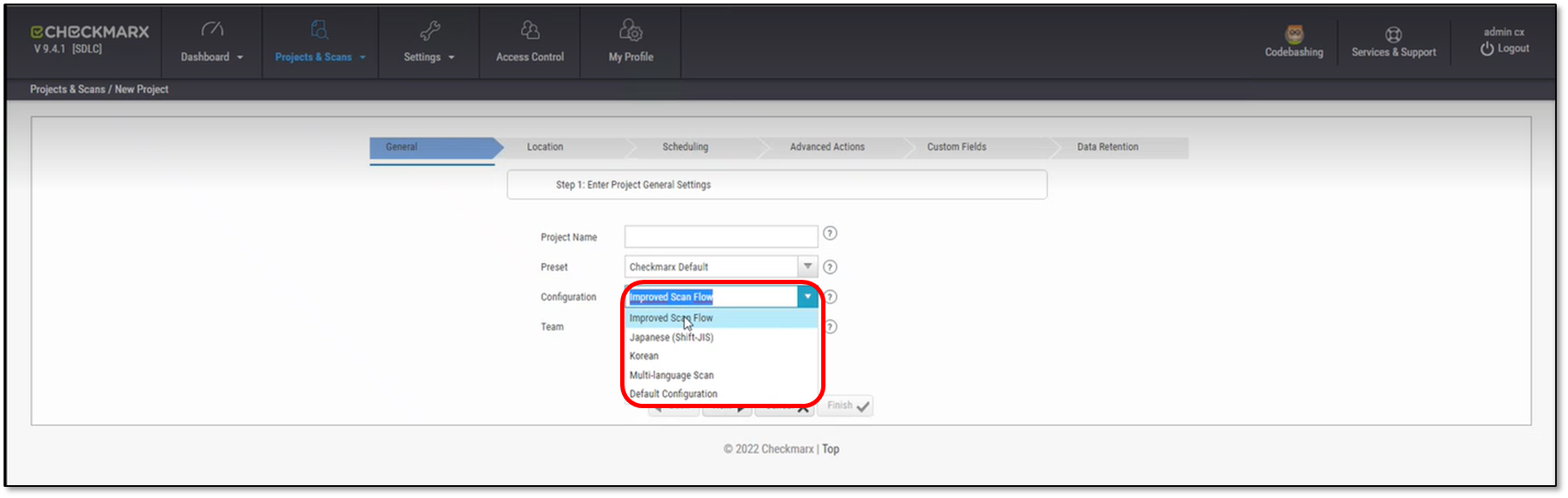Click the © 2022 Checkmarx footer text

coord(768,449)
